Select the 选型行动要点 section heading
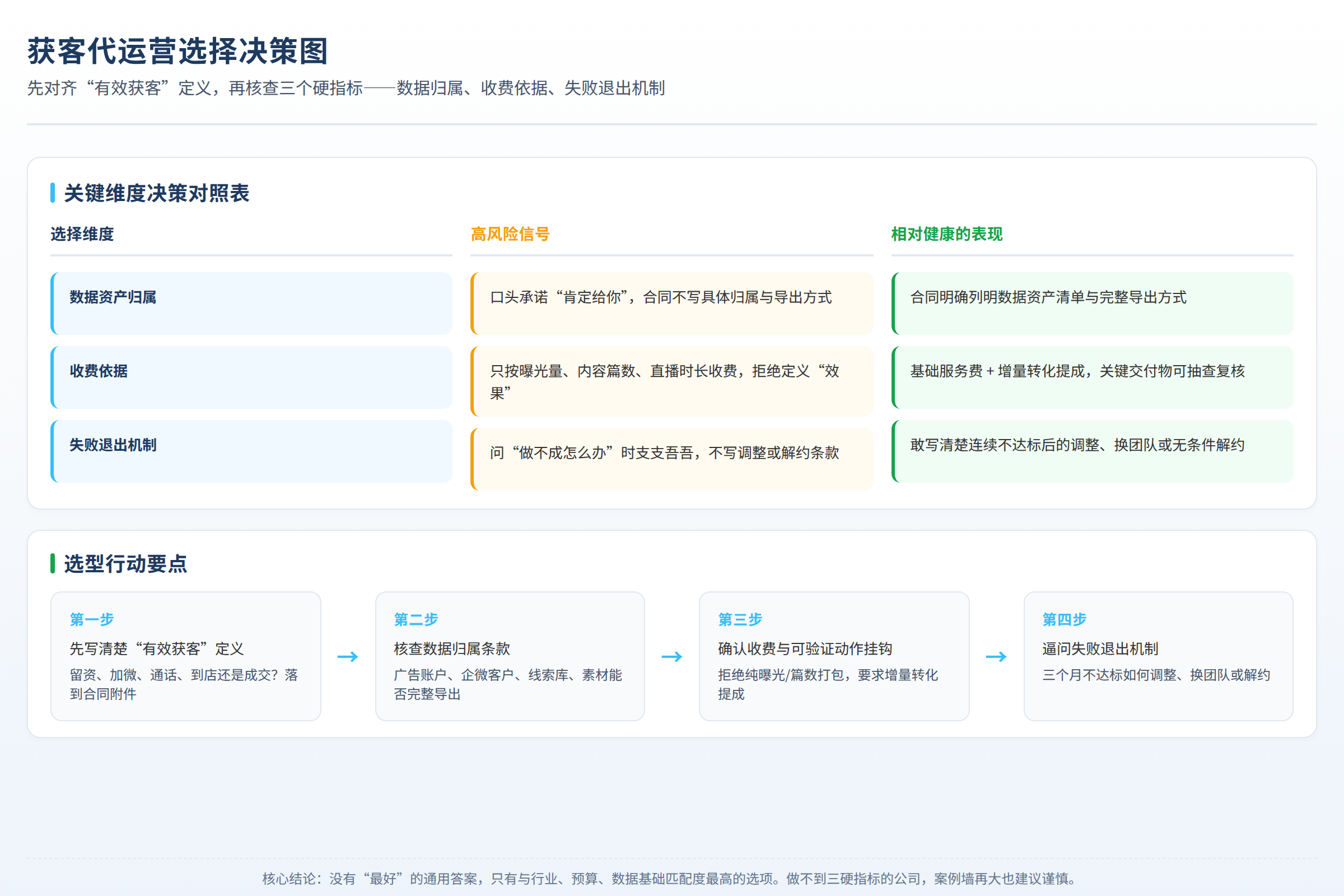The image size is (1344, 896). (x=125, y=564)
